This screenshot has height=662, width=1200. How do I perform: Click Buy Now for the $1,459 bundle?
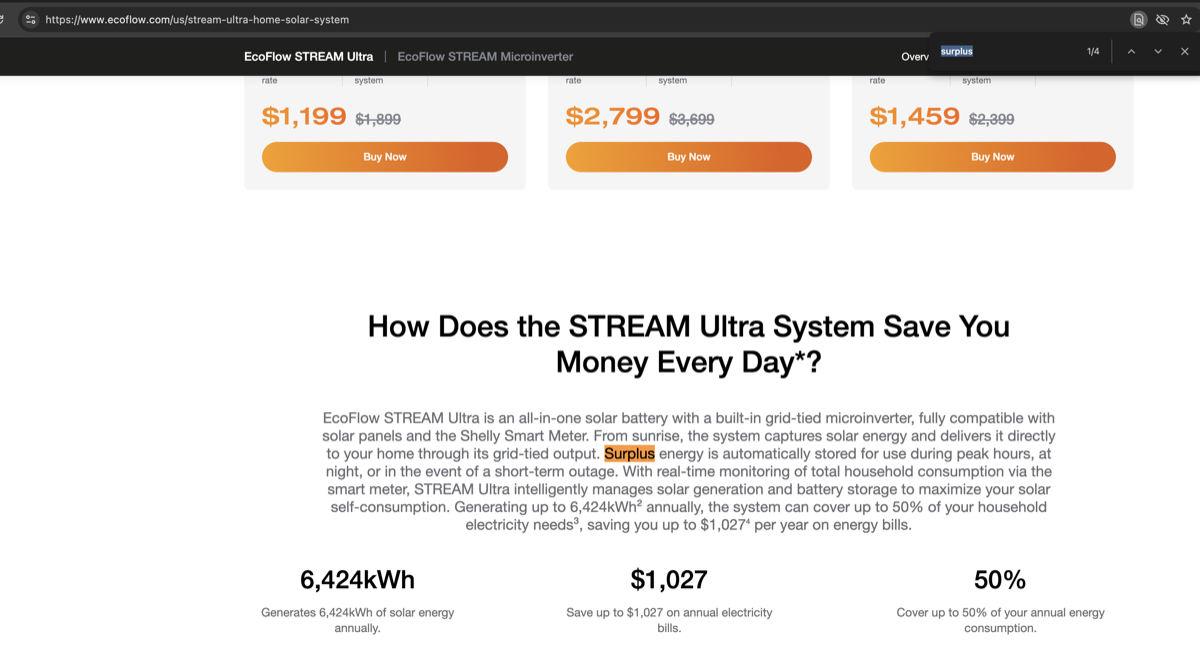pyautogui.click(x=993, y=157)
